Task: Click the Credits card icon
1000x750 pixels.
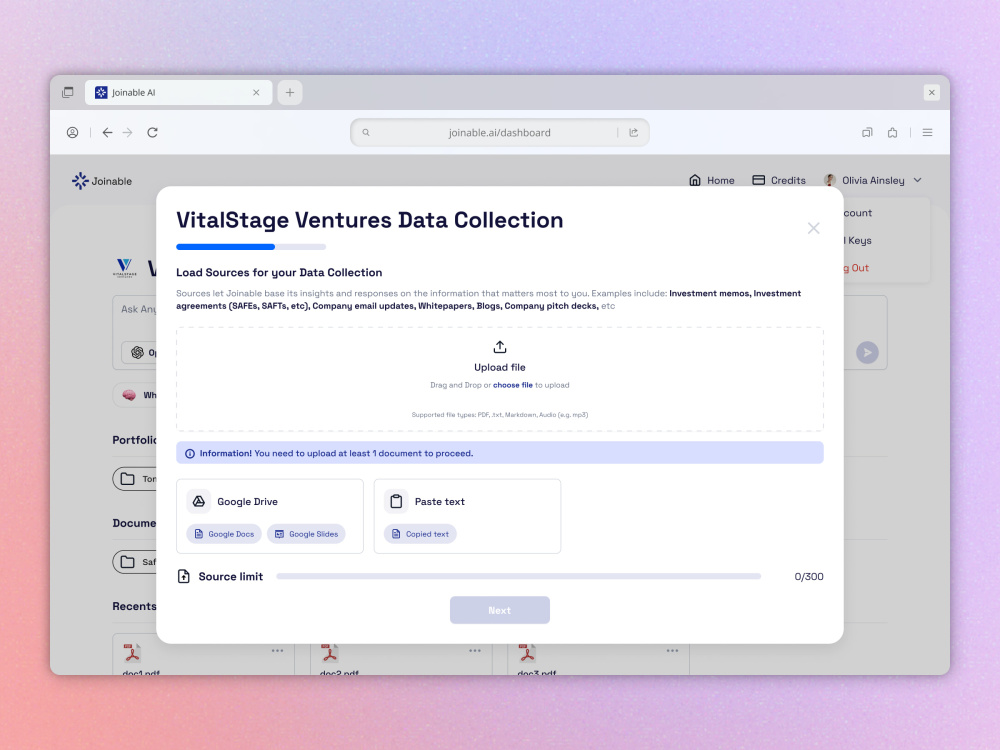Action: click(758, 180)
